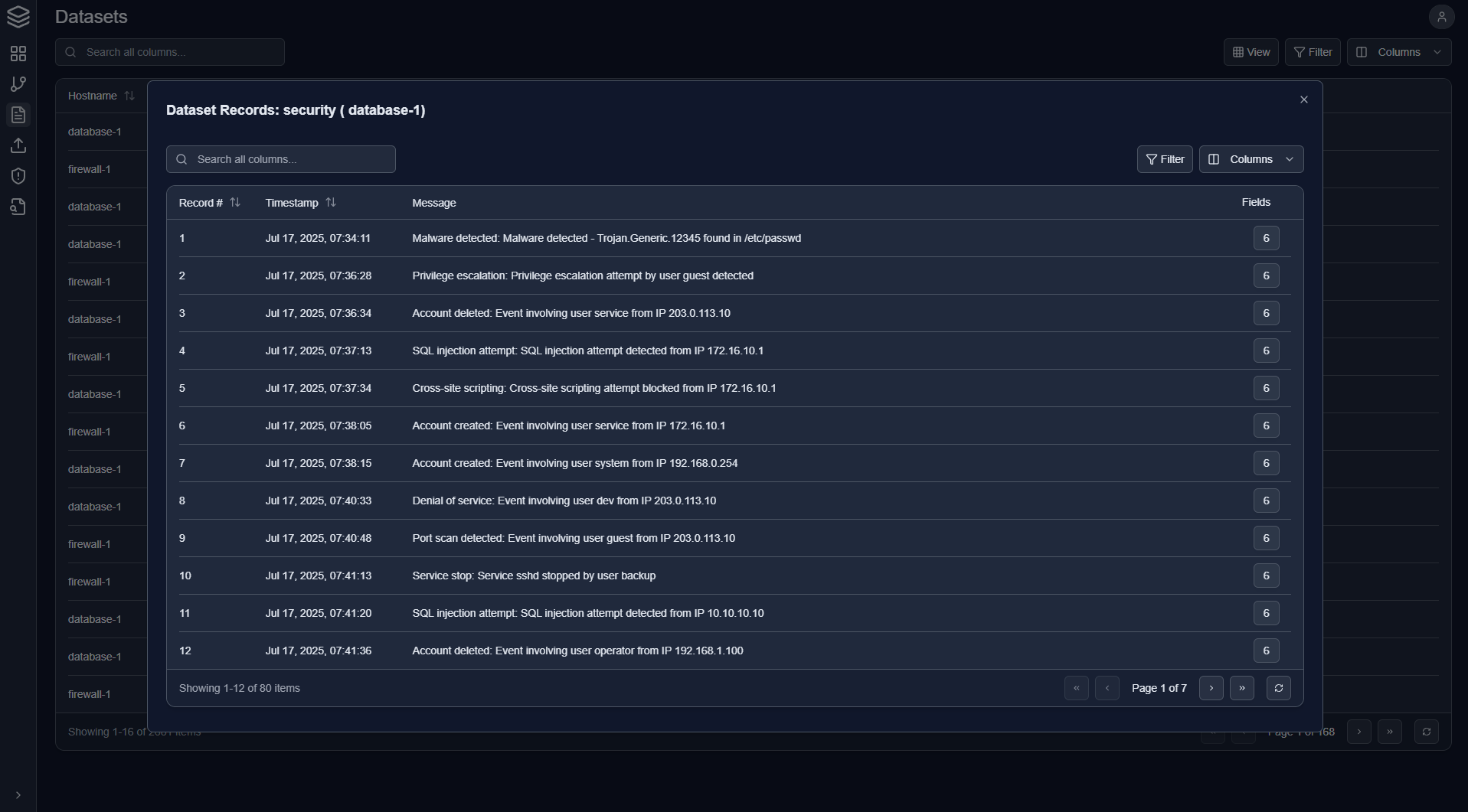This screenshot has height=812, width=1468.
Task: Switch to the View option in the toolbar
Action: click(x=1251, y=52)
